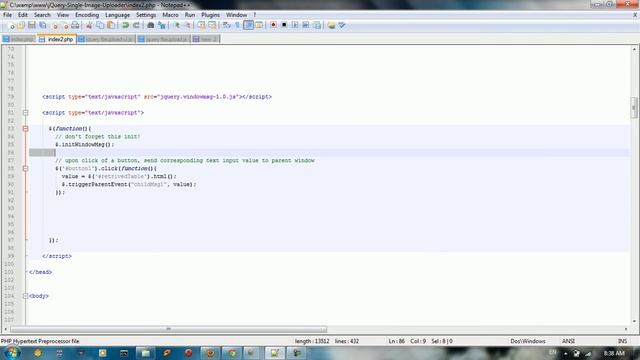The height and width of the screenshot is (360, 640).
Task: Click the ANSI encoding status bar entry
Action: point(568,341)
